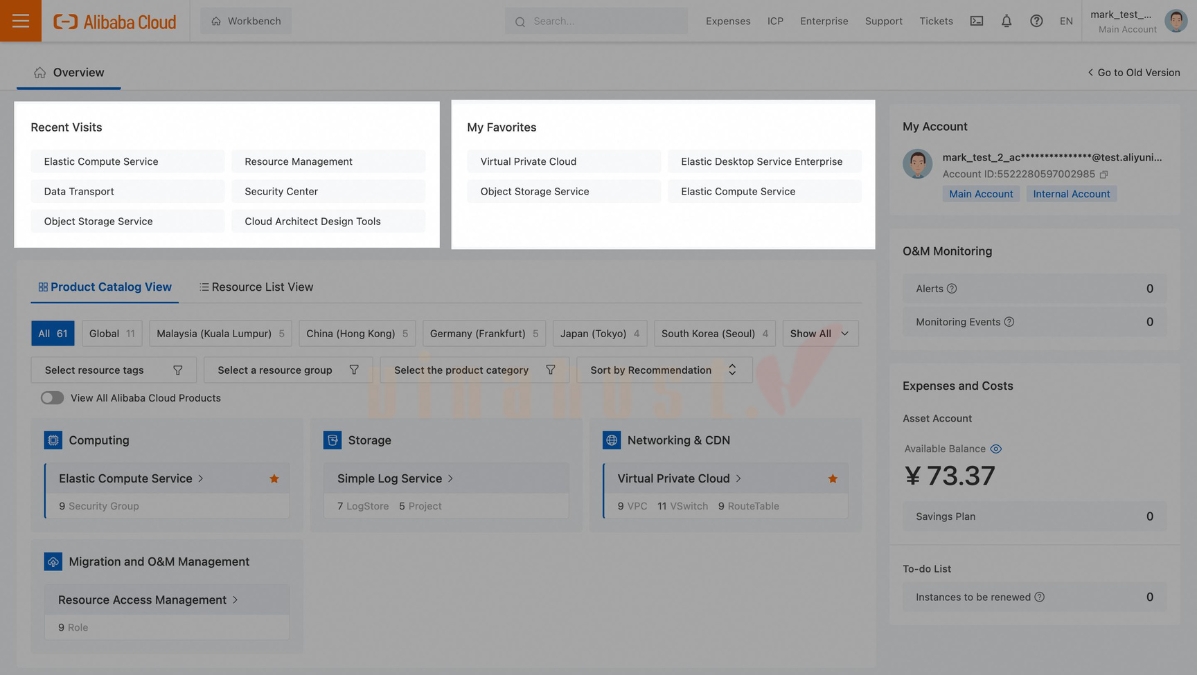The image size is (1200, 675).
Task: Click the Migration and O&M Management icon
Action: pyautogui.click(x=53, y=562)
